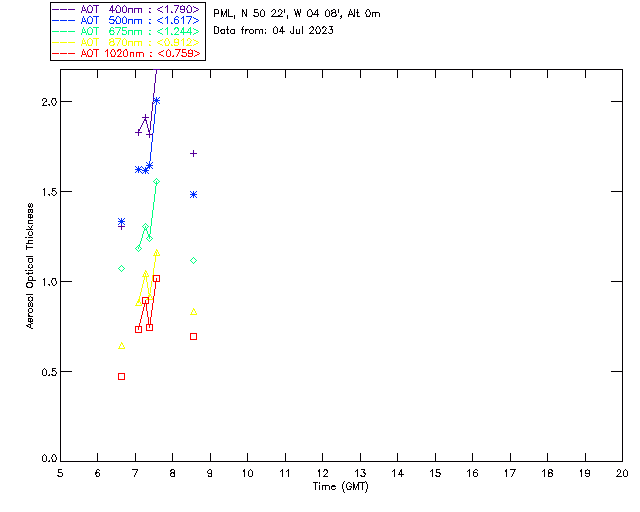Click the x-axis tick label 7
This screenshot has height=512, width=640.
coord(135,473)
